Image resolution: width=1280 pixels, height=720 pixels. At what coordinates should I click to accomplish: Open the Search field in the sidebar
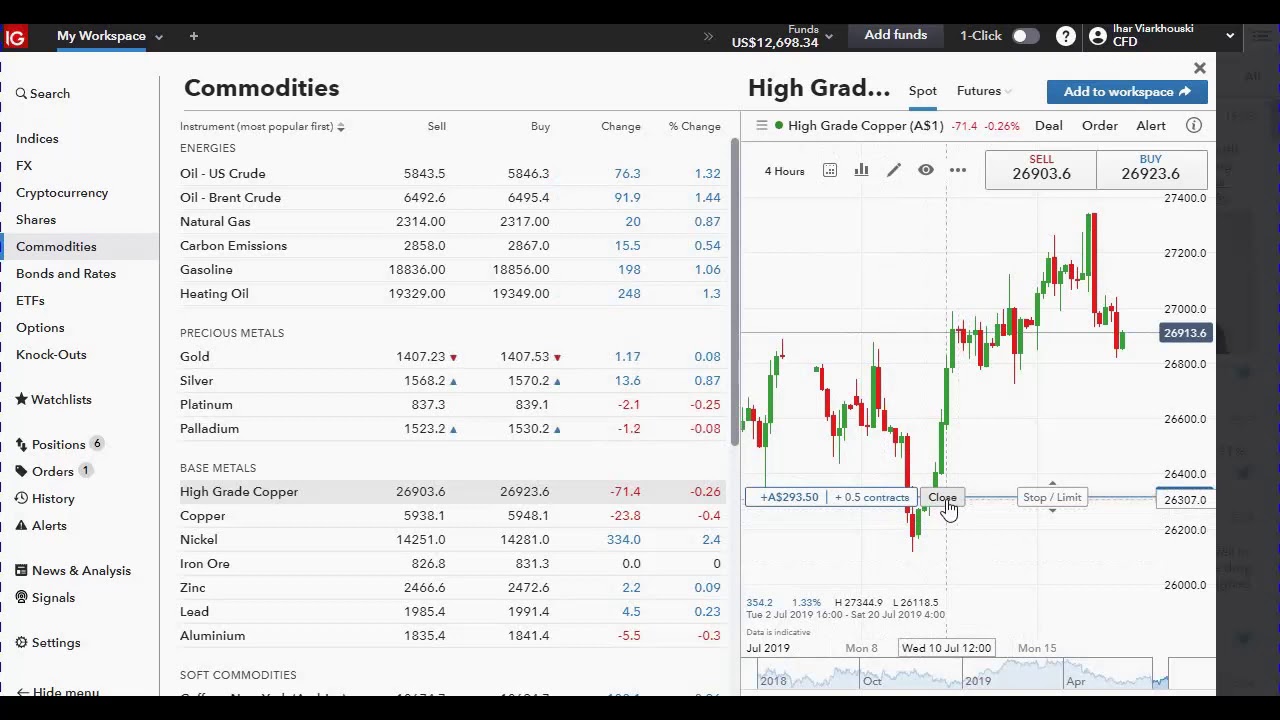point(43,94)
